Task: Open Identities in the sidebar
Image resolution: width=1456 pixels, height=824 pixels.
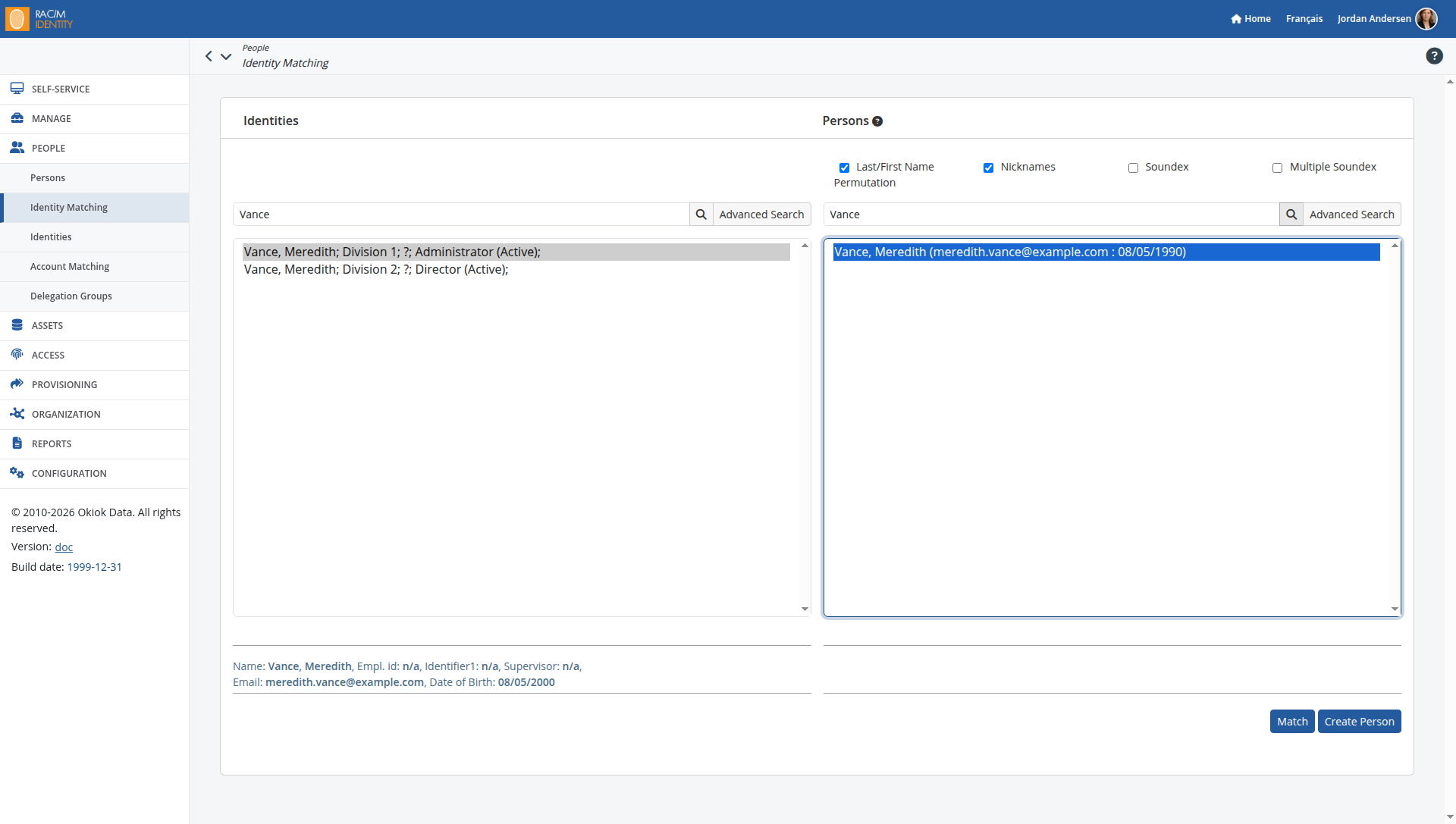Action: coord(95,237)
